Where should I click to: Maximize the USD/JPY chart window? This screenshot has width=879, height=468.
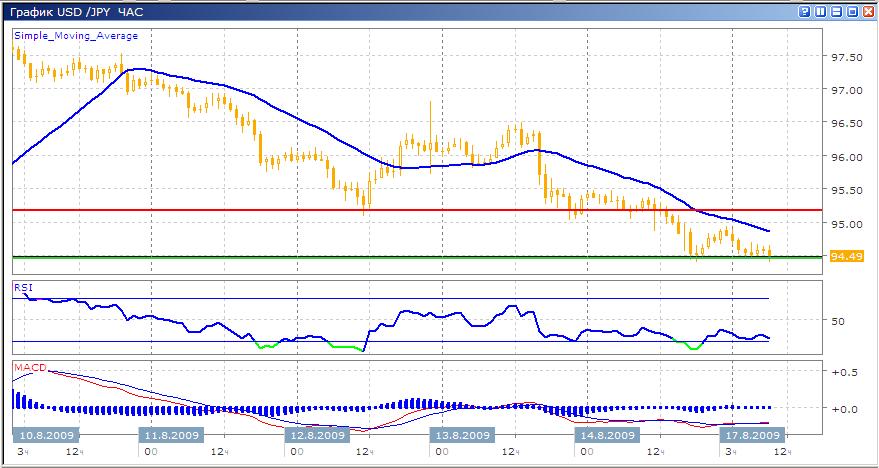click(852, 12)
